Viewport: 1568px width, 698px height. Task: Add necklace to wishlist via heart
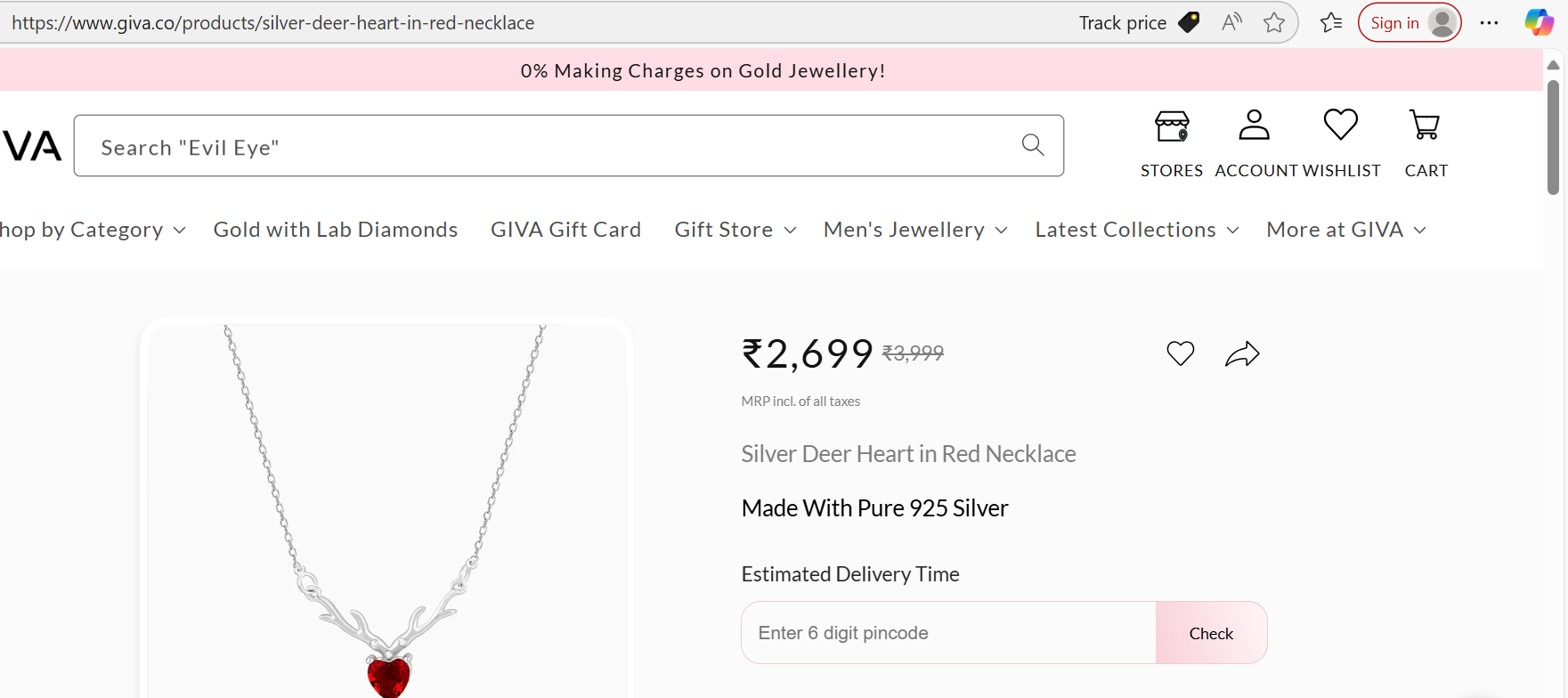pyautogui.click(x=1181, y=353)
